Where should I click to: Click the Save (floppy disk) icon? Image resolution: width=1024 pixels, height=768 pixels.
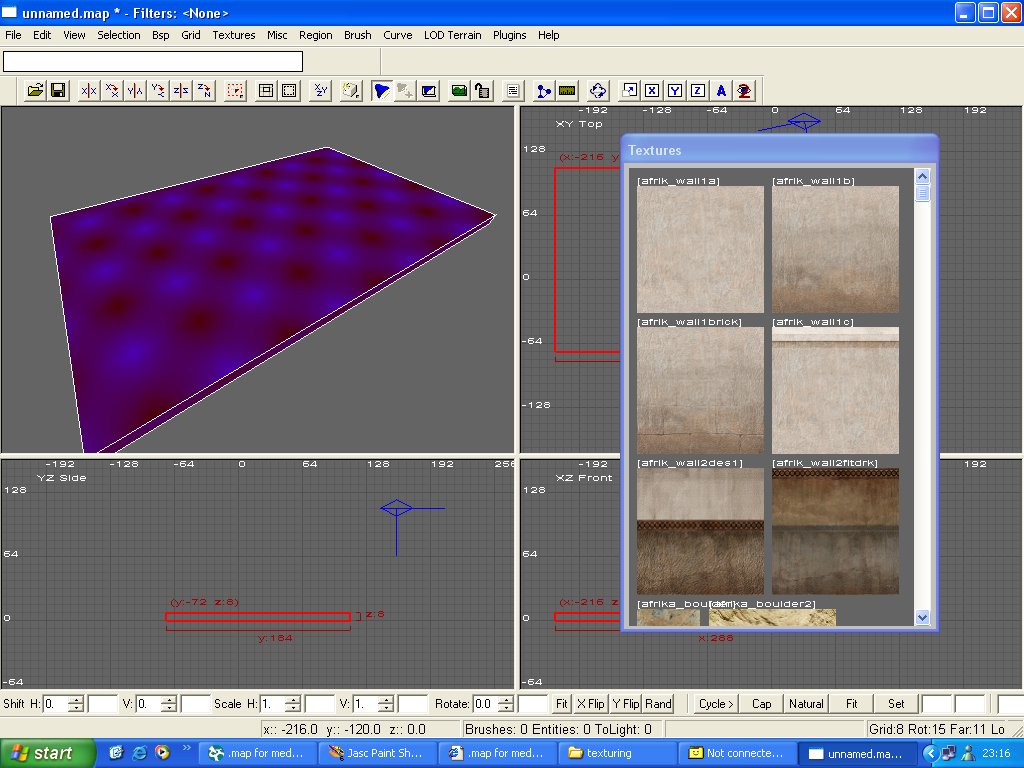pos(58,91)
